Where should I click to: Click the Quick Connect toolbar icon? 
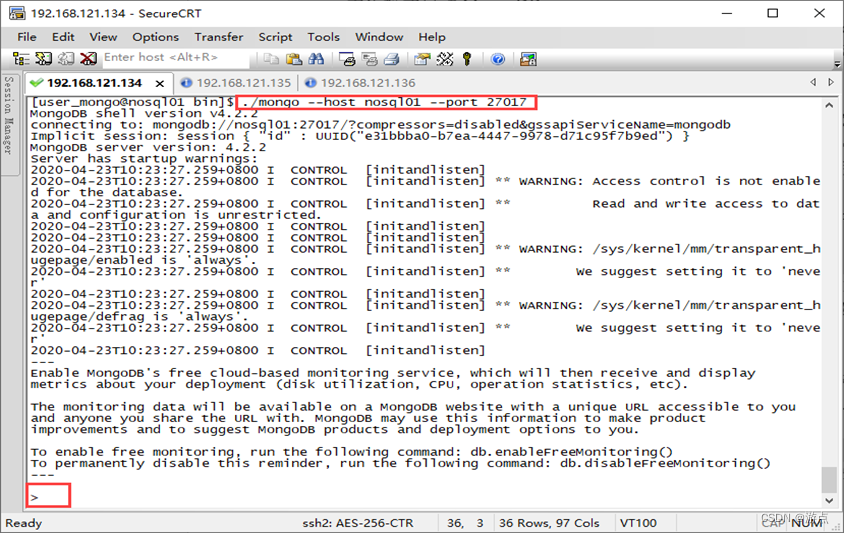coord(44,59)
